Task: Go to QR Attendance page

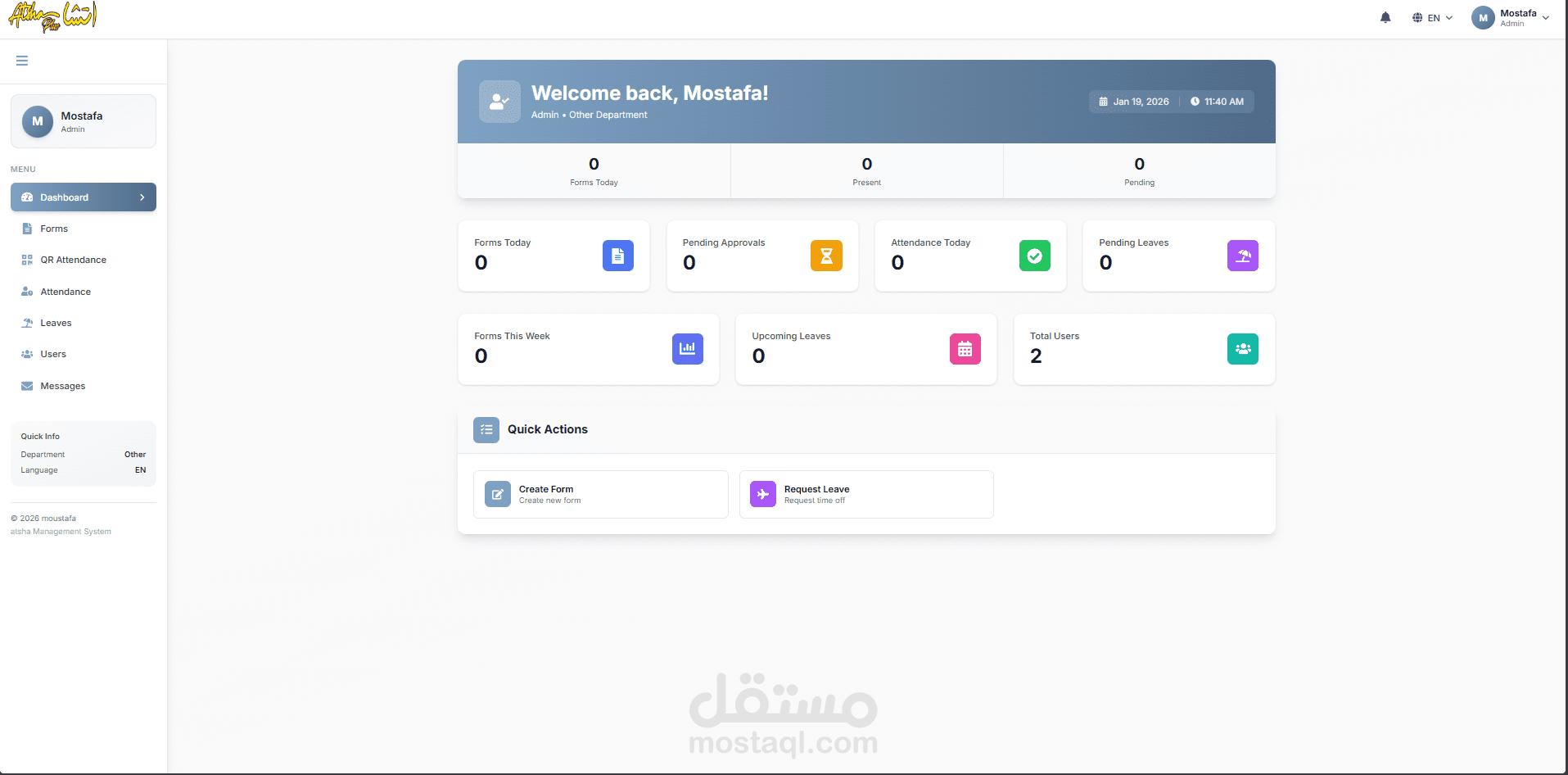Action: click(x=84, y=260)
